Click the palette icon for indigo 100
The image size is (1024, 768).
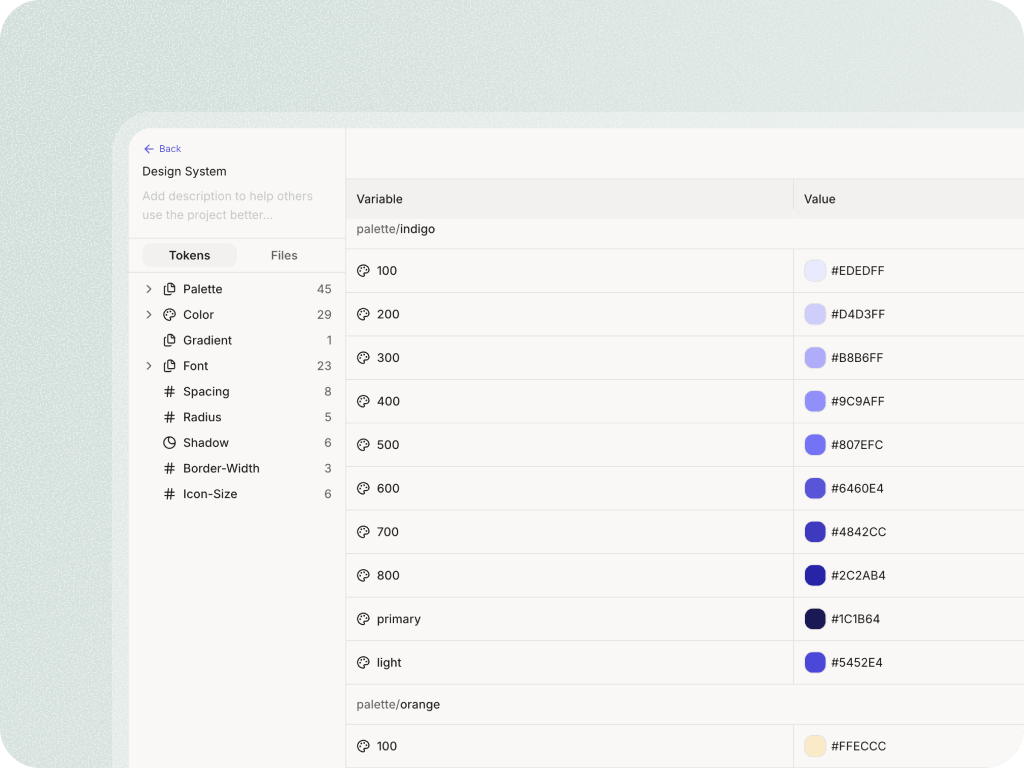point(363,270)
